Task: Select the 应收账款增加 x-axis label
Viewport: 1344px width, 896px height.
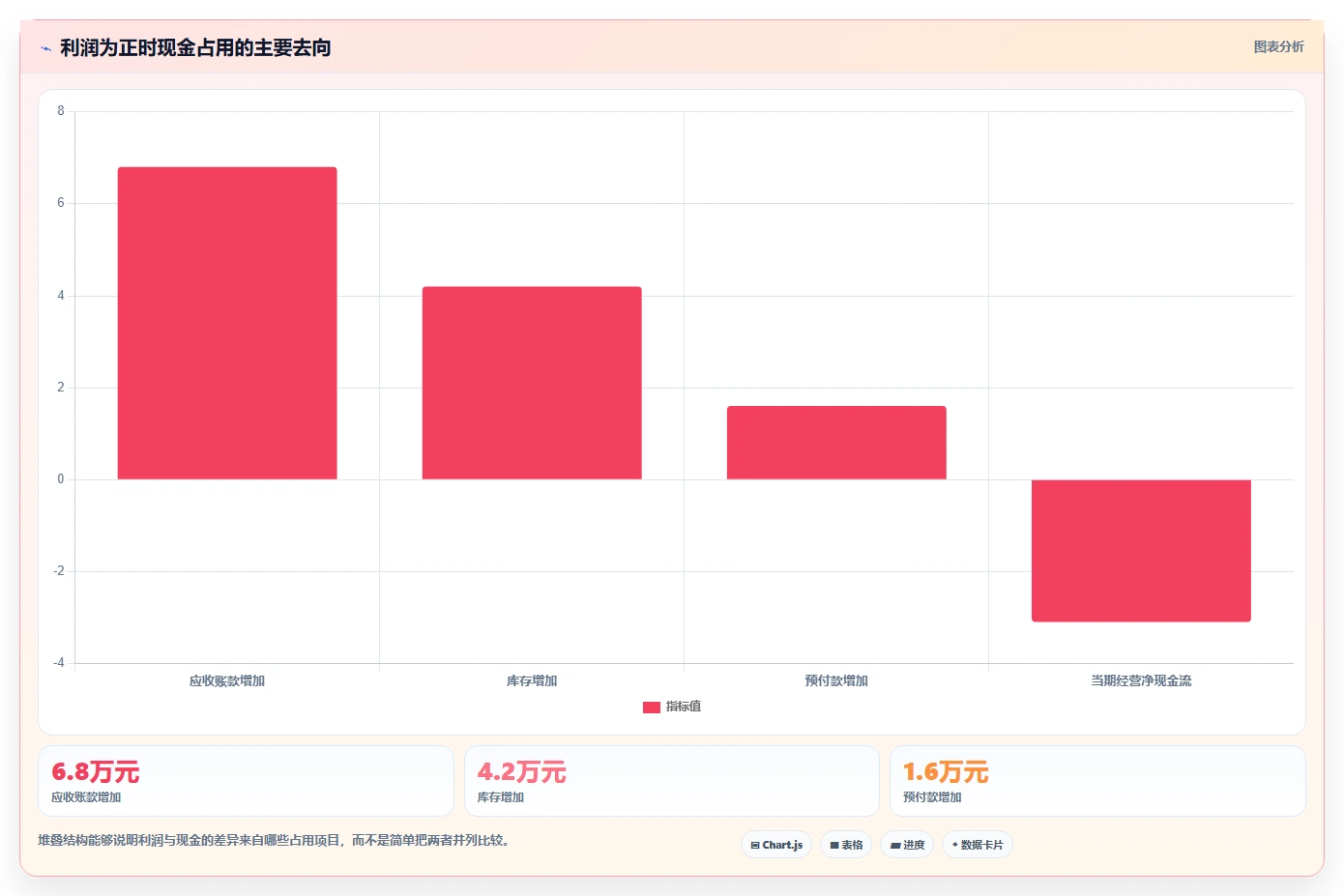Action: 227,680
